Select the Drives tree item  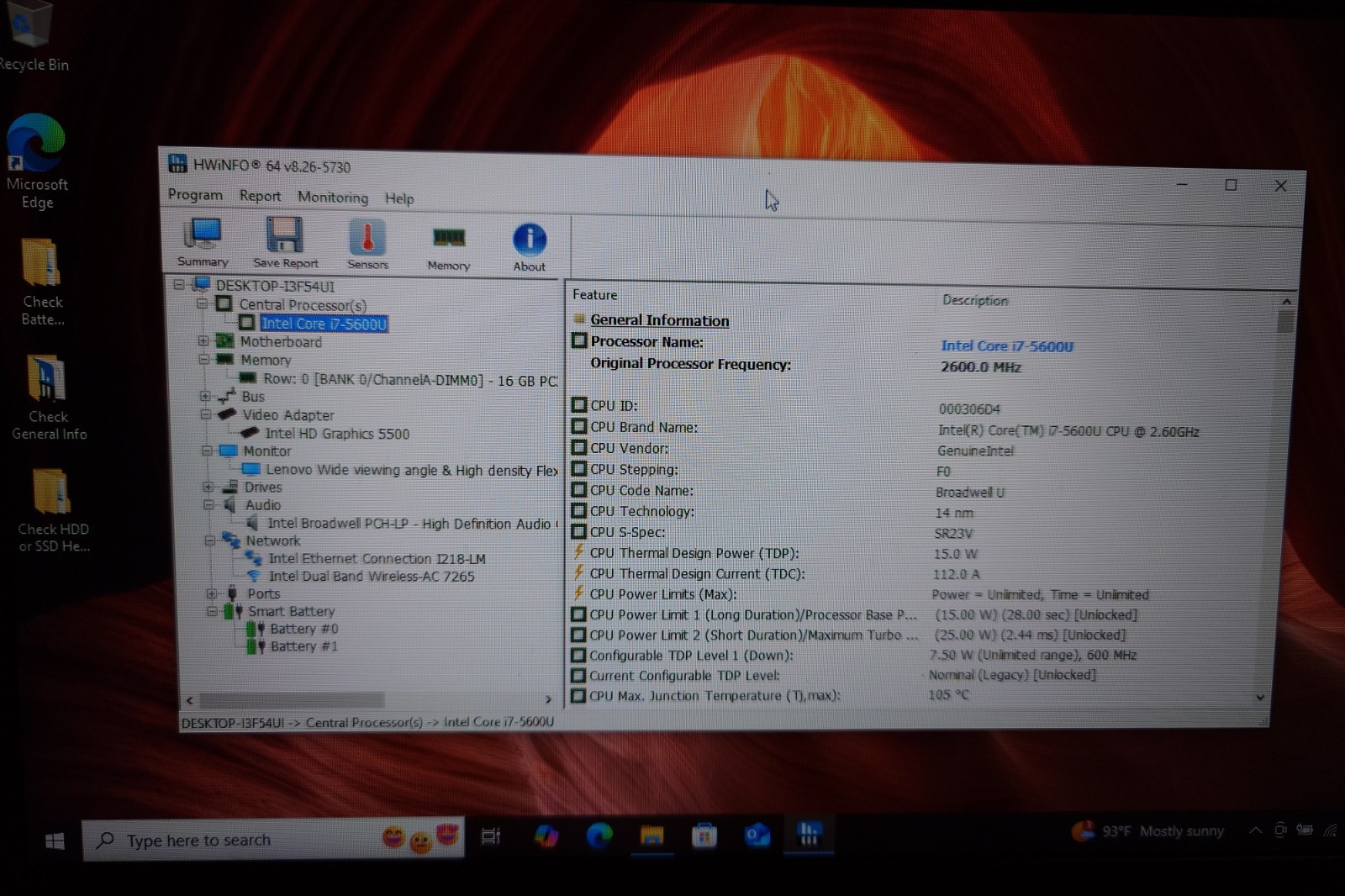click(263, 488)
